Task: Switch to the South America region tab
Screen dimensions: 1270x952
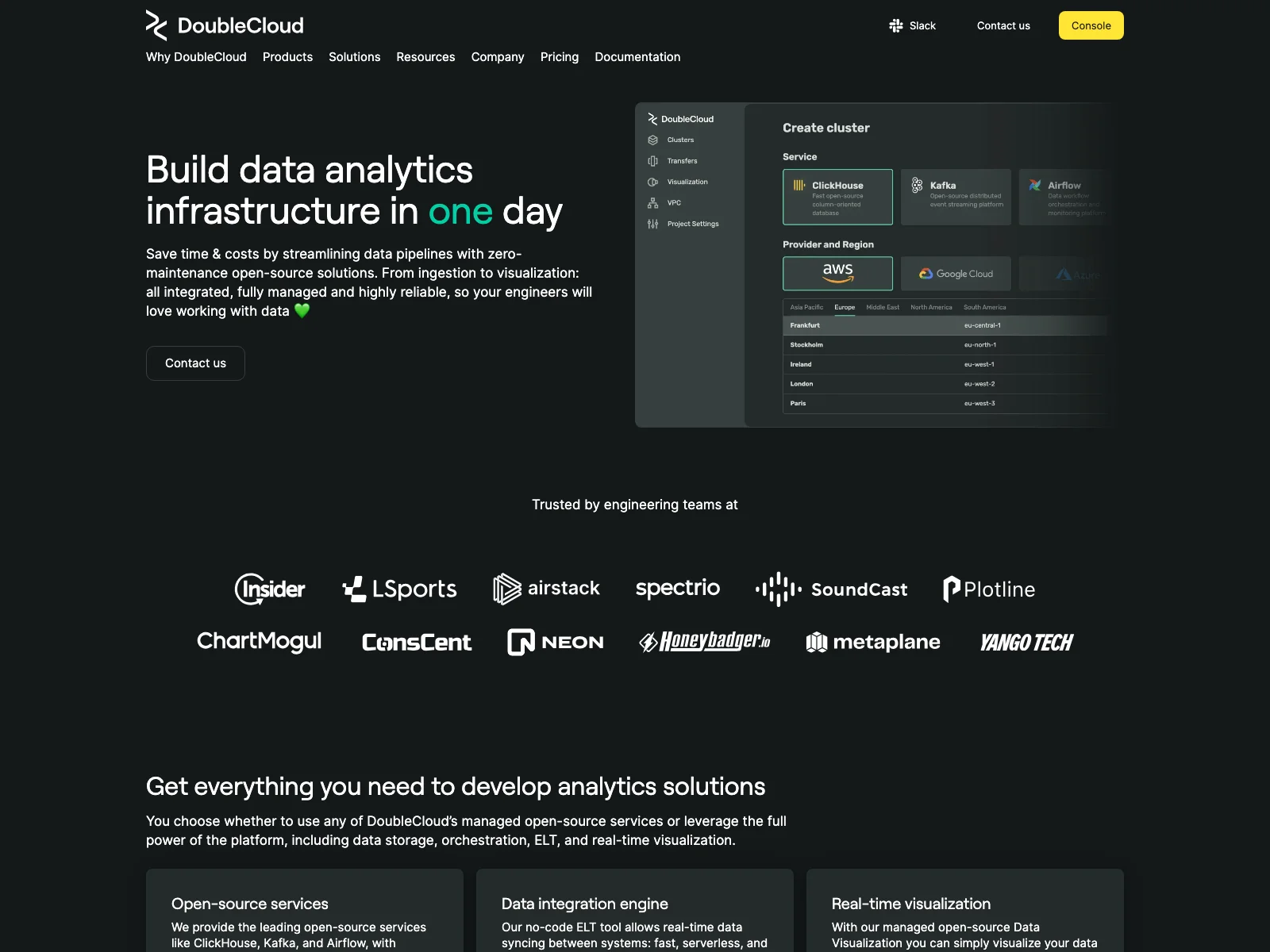Action: [x=984, y=307]
